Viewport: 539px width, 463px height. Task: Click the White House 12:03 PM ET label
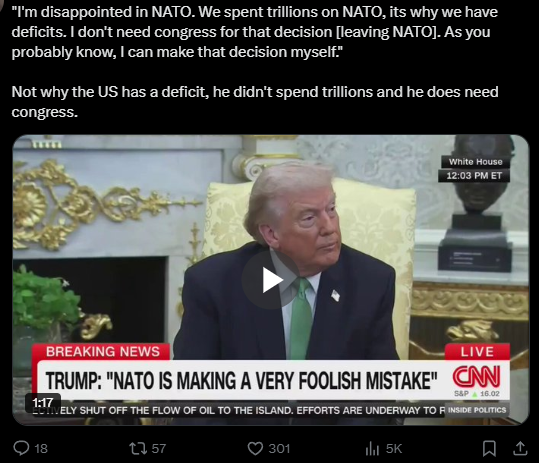click(474, 169)
